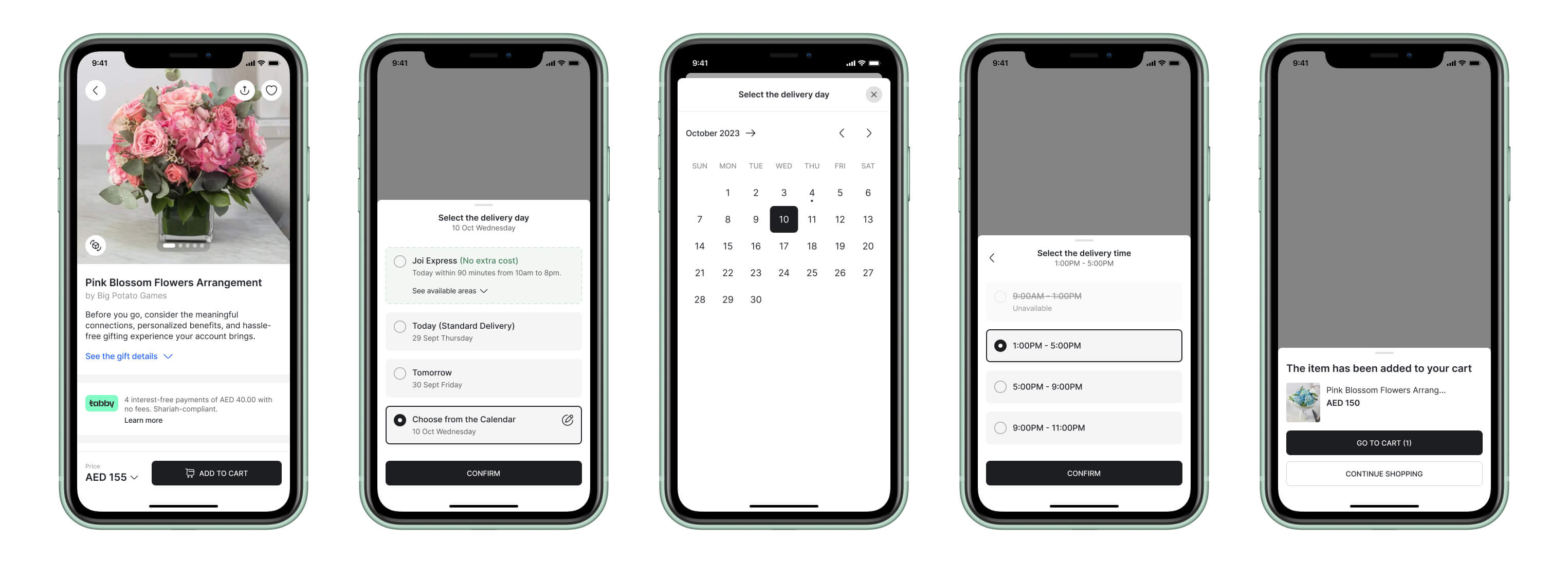The height and width of the screenshot is (563, 1568).
Task: Tap the share/download icon on product screen
Action: pos(246,89)
